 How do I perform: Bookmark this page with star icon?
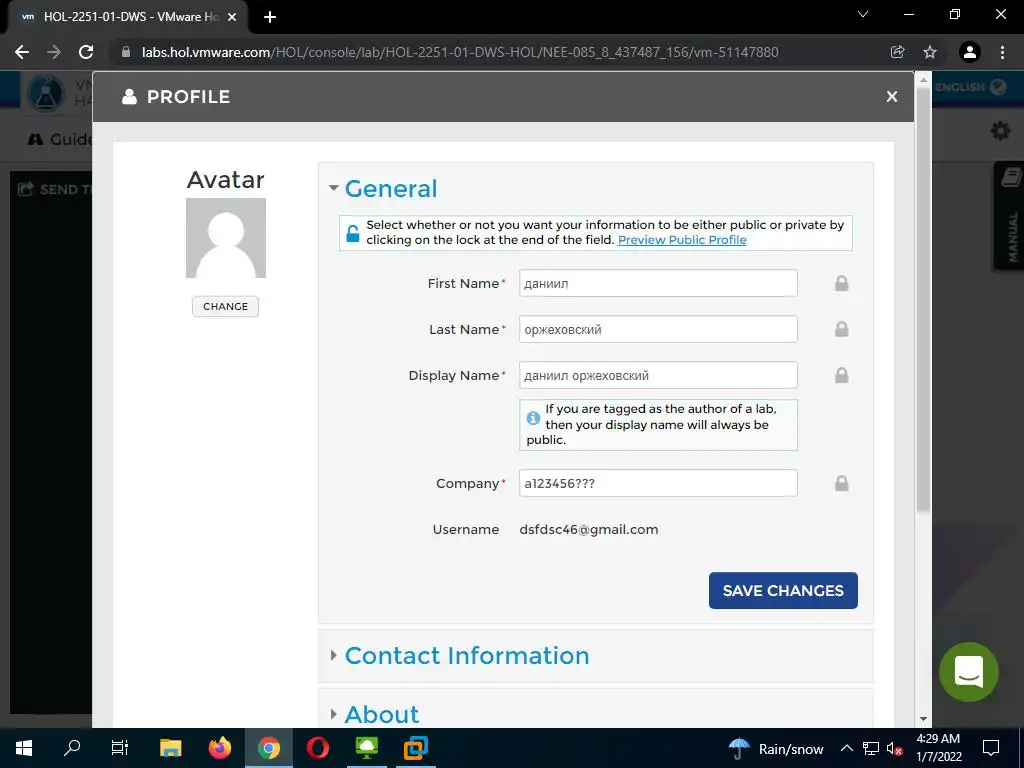(x=930, y=52)
